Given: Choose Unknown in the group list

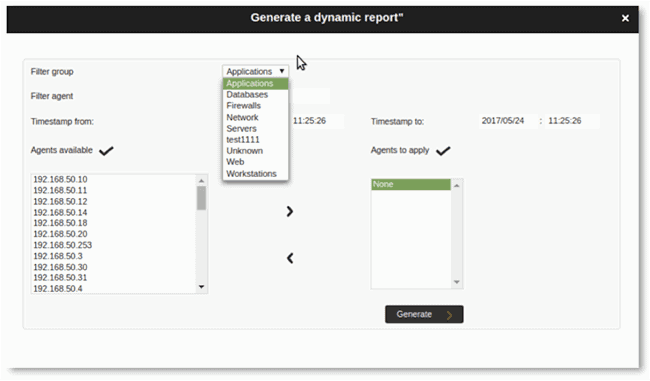Looking at the screenshot, I should [x=255, y=151].
